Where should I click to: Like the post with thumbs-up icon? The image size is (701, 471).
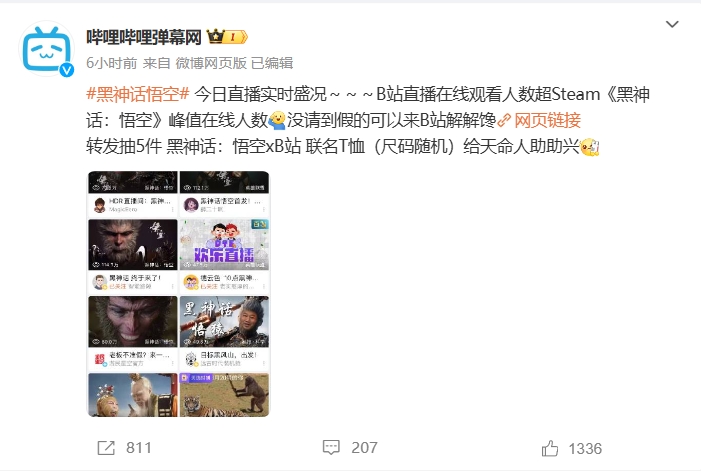coord(550,448)
